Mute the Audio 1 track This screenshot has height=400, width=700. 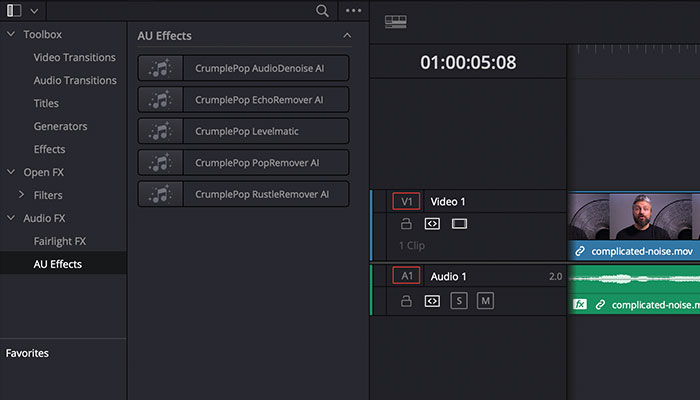click(485, 301)
